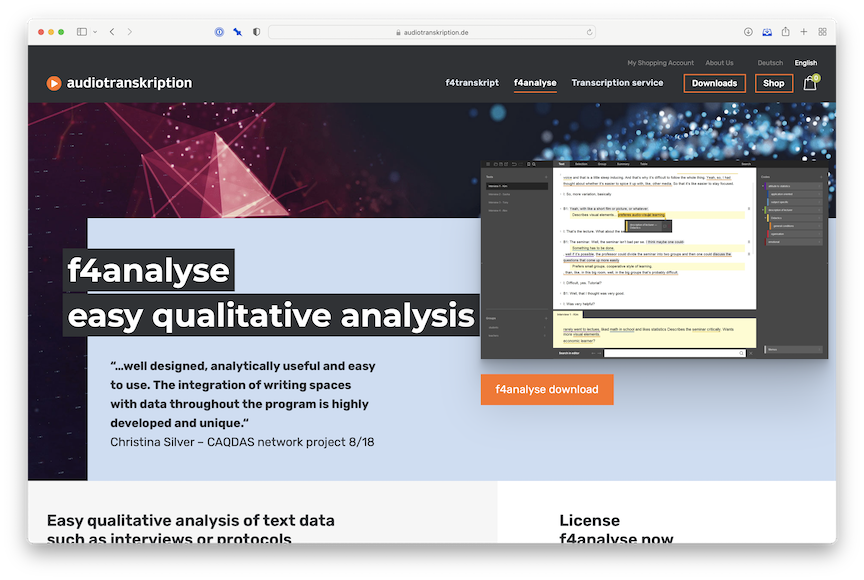864x580 pixels.
Task: Open the shopping bag cart icon
Action: point(810,83)
